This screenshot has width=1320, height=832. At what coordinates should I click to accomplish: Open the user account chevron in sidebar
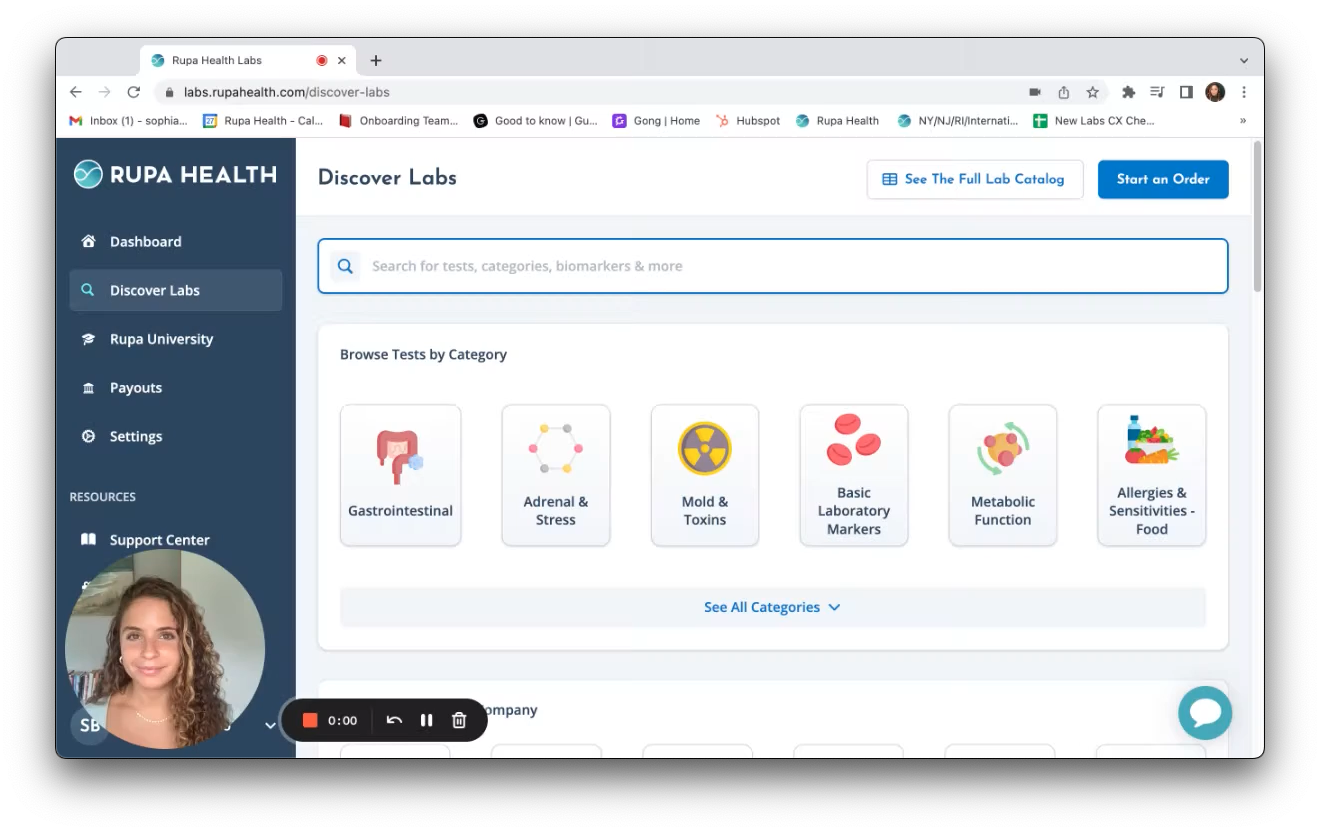coord(269,725)
